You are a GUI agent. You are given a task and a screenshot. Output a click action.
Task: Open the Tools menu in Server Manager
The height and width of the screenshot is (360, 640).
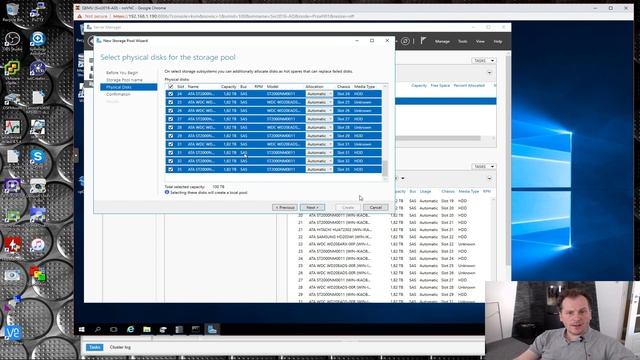click(462, 41)
